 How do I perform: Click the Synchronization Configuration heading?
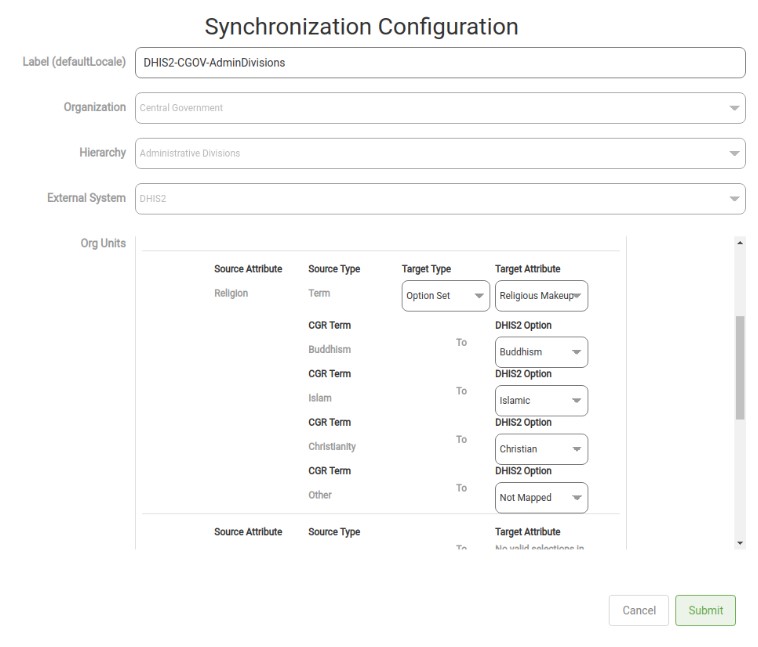361,26
